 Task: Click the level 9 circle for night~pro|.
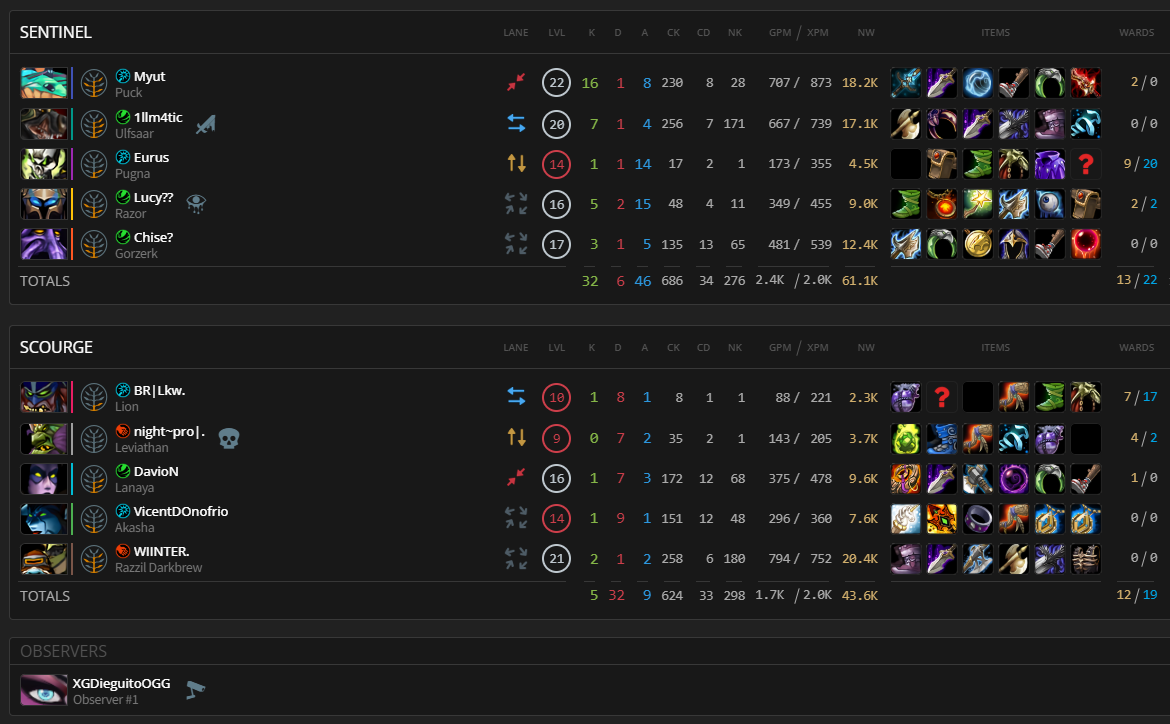(x=556, y=437)
